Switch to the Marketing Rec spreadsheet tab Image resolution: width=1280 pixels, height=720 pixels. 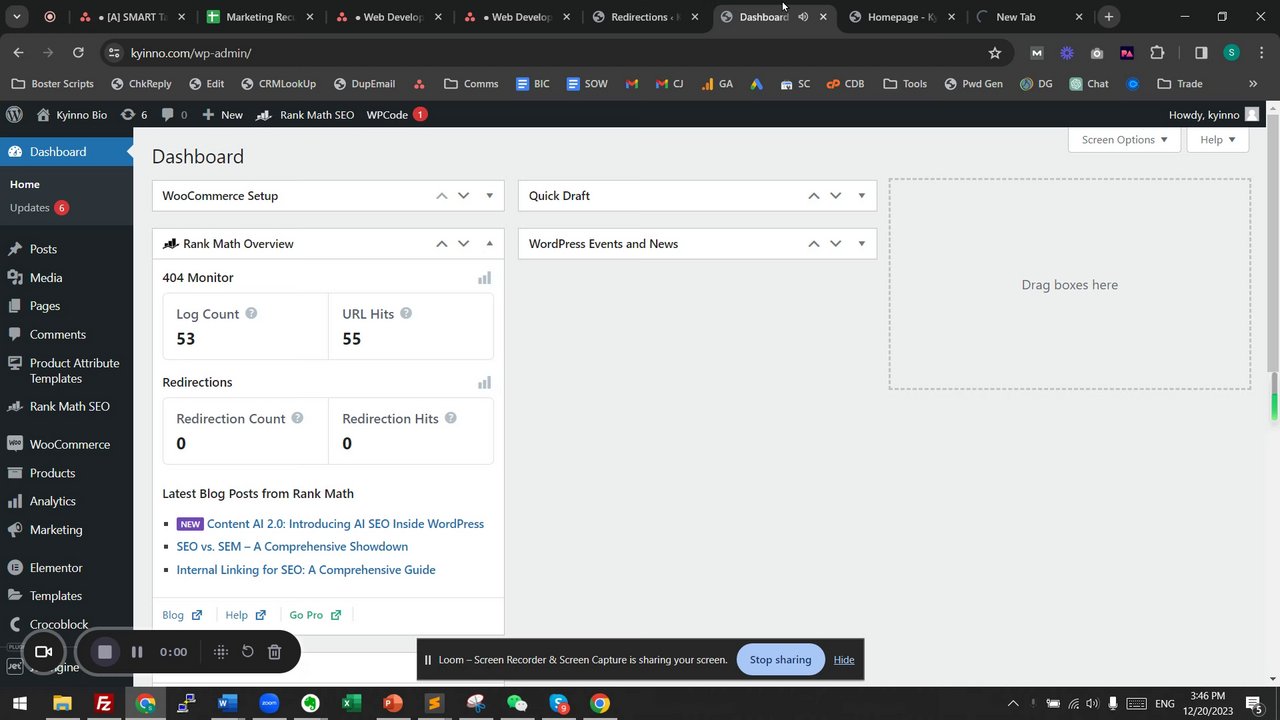[260, 17]
